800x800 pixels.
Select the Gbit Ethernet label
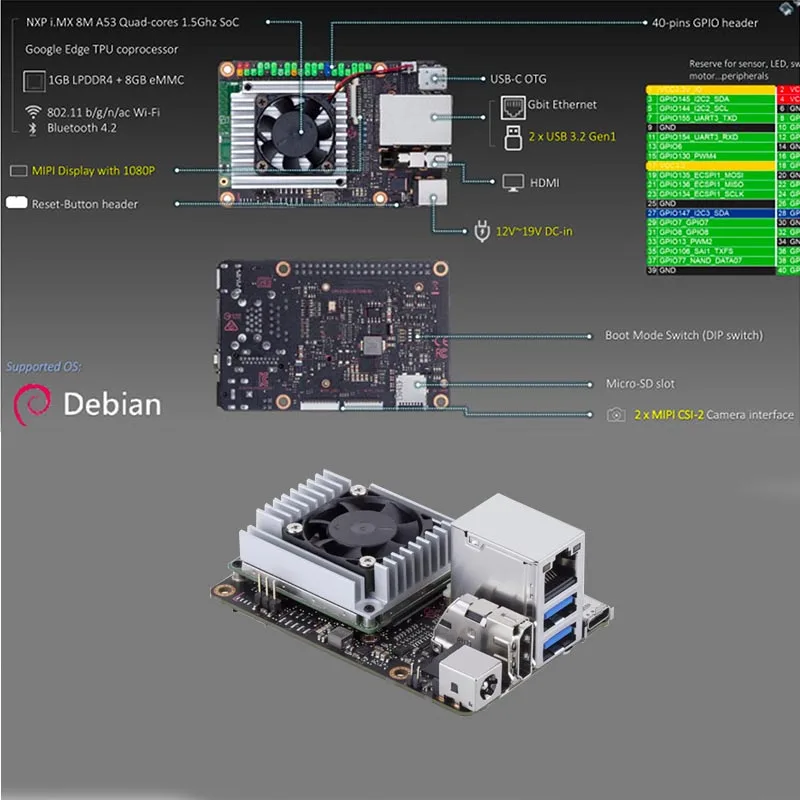pyautogui.click(x=562, y=105)
